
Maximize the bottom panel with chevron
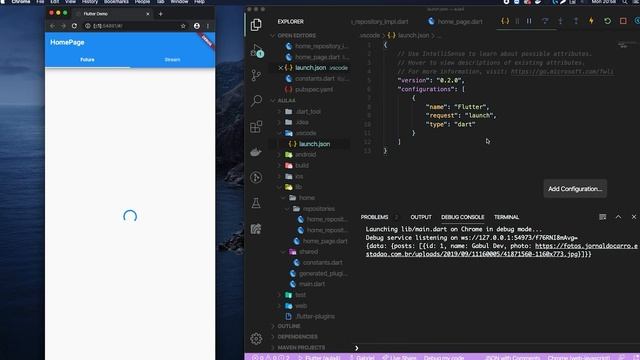coord(618,217)
